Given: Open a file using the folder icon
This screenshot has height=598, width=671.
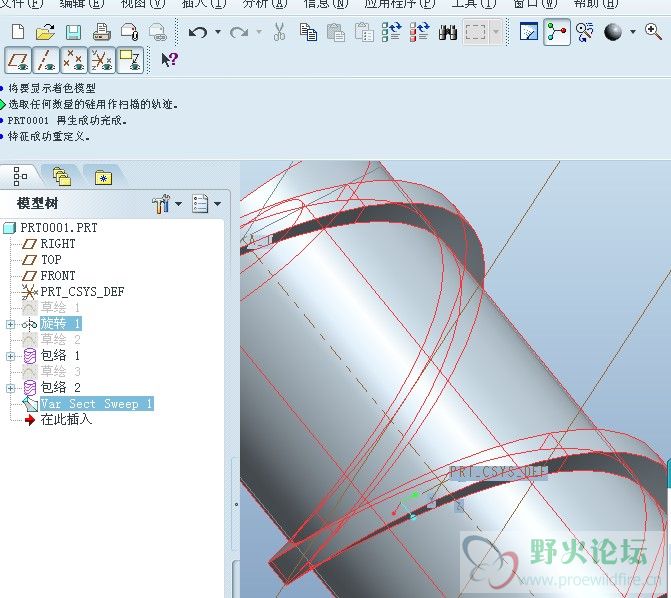Looking at the screenshot, I should click(x=45, y=32).
